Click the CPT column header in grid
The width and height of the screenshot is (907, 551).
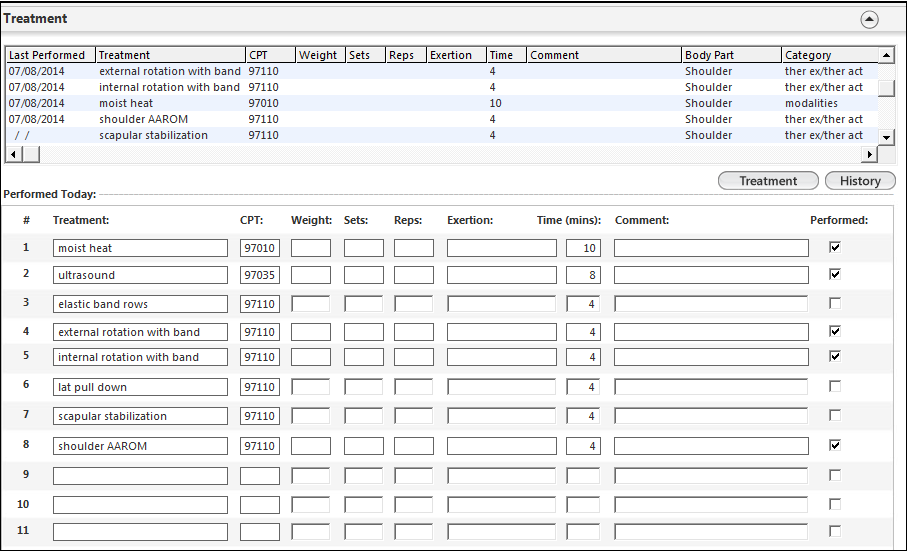click(270, 55)
